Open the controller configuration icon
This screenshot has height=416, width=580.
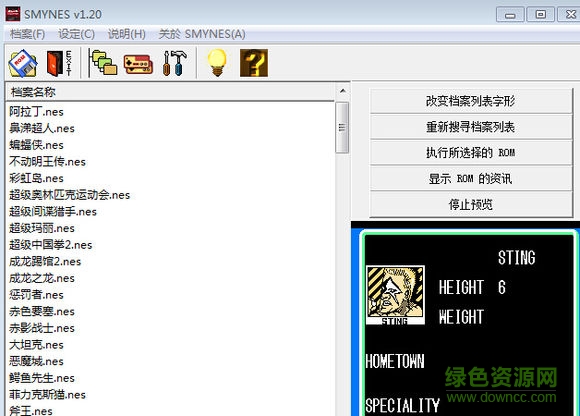coord(138,64)
